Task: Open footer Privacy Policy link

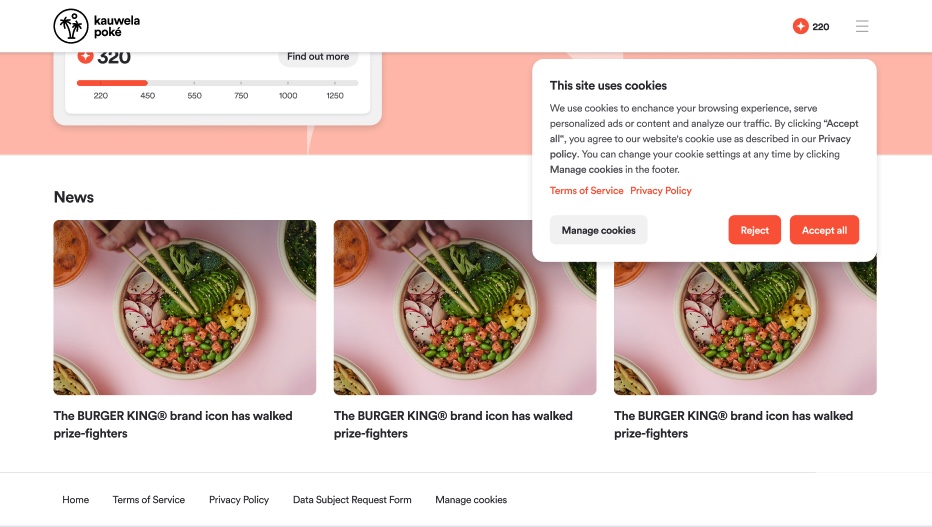Action: [239, 500]
